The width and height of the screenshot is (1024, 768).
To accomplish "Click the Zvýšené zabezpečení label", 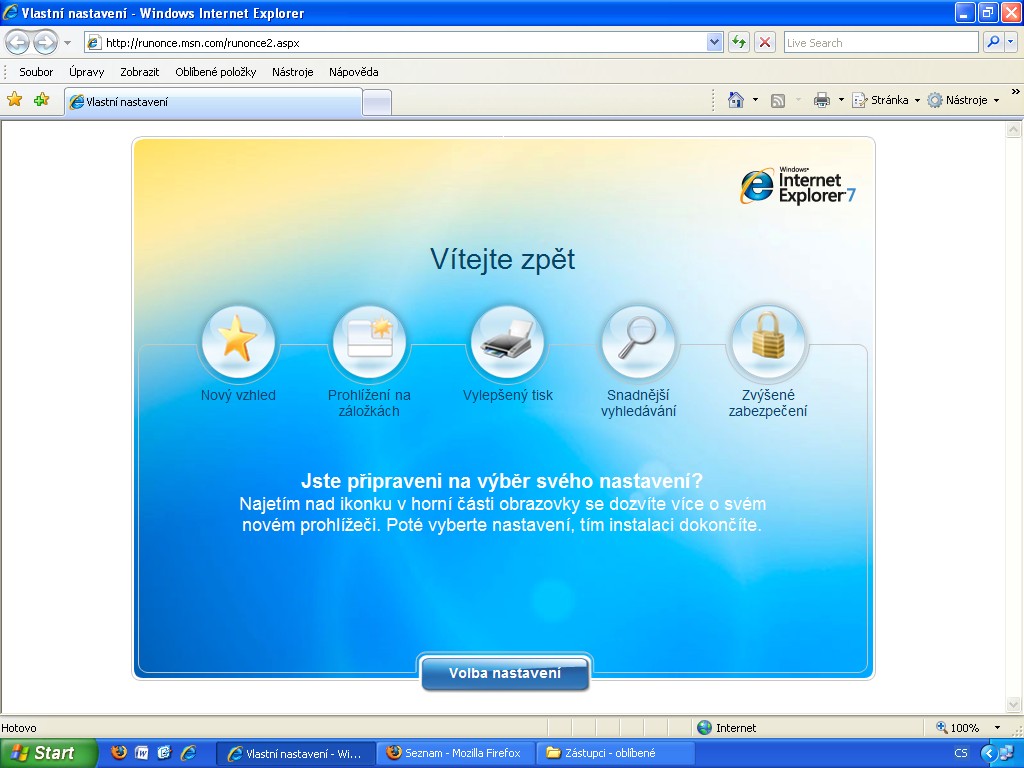I will coord(768,403).
